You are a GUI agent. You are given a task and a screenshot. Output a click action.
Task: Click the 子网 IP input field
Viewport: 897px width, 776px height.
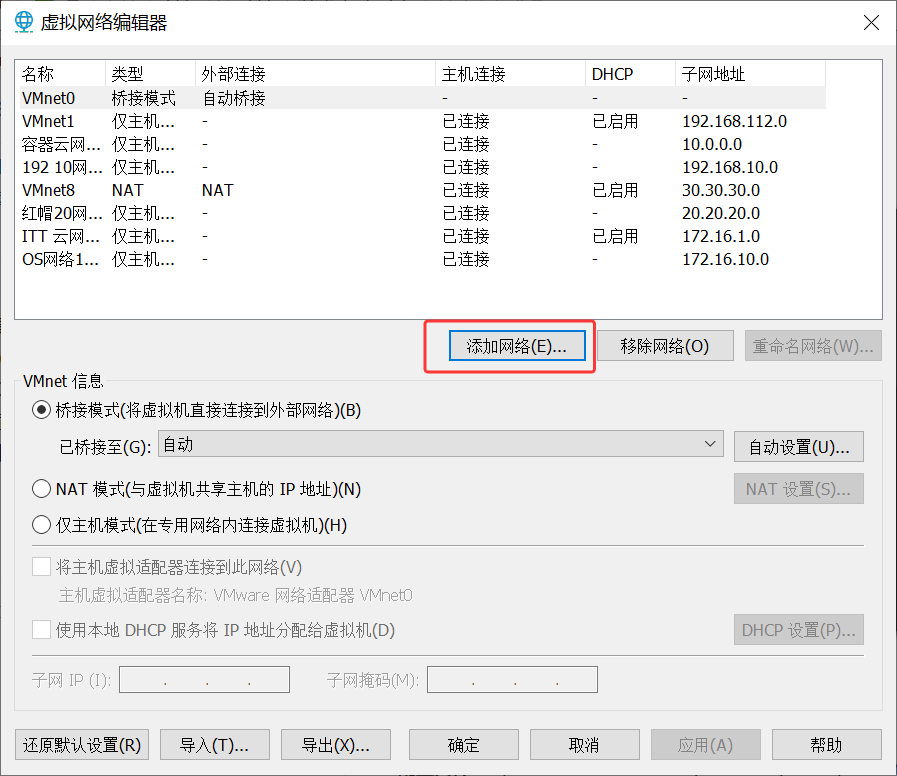click(204, 679)
